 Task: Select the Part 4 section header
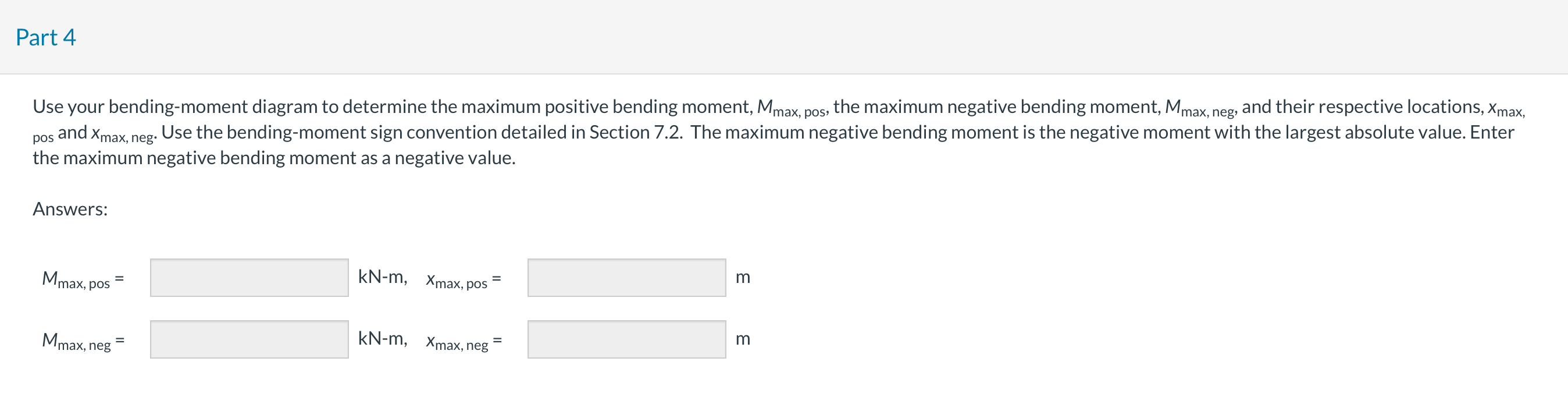pyautogui.click(x=45, y=37)
